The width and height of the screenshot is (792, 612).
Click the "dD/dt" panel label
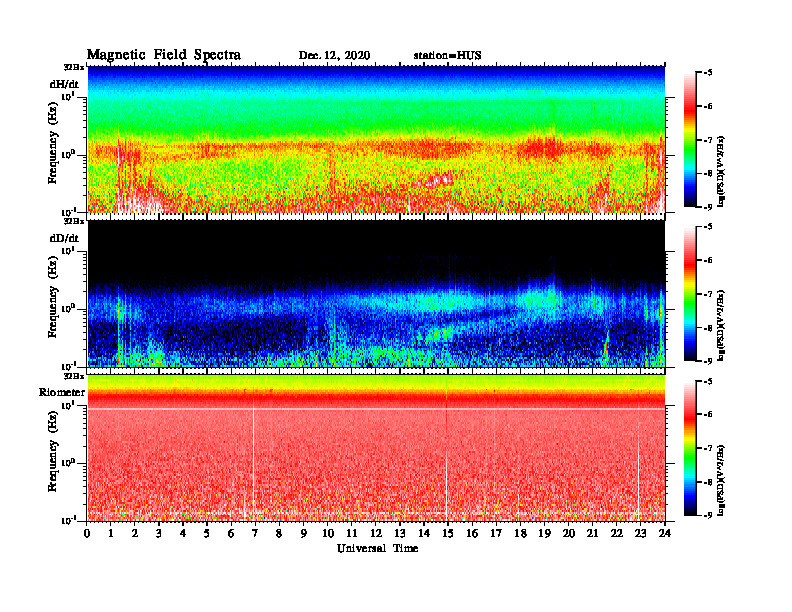pos(64,238)
